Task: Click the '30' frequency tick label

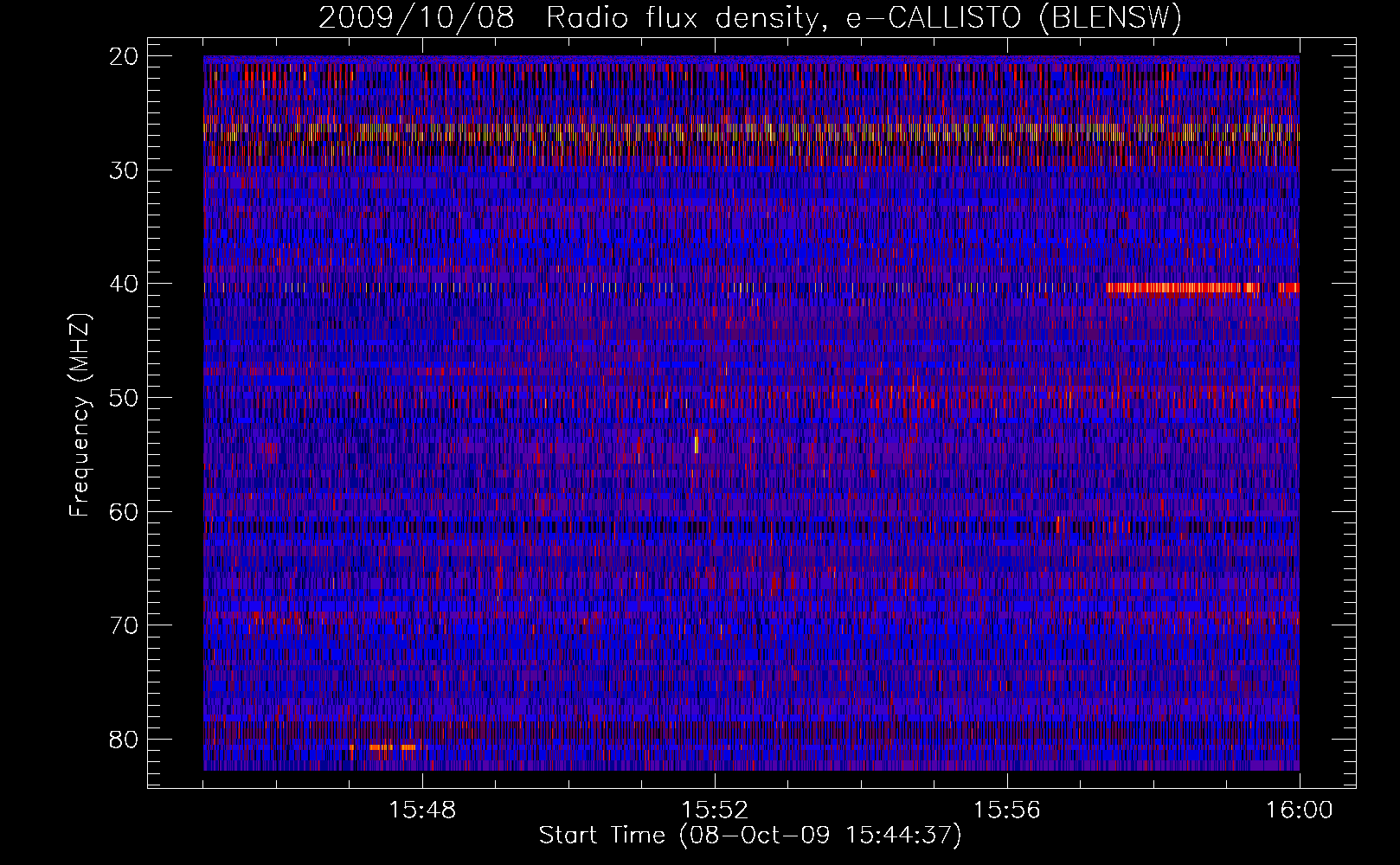Action: (125, 170)
